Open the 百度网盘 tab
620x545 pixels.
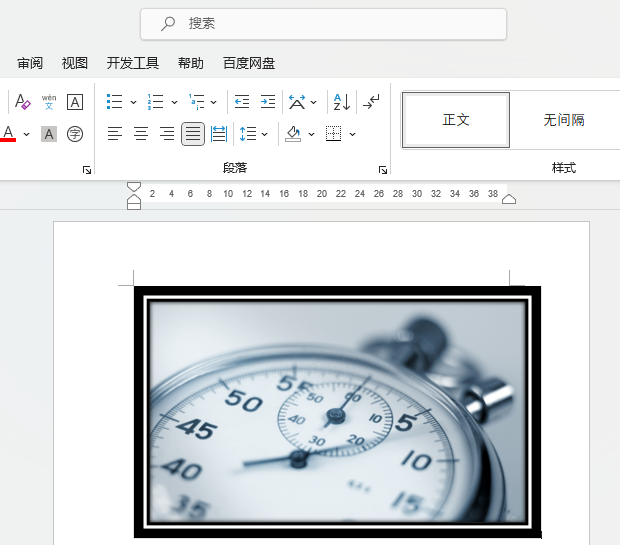(x=249, y=63)
